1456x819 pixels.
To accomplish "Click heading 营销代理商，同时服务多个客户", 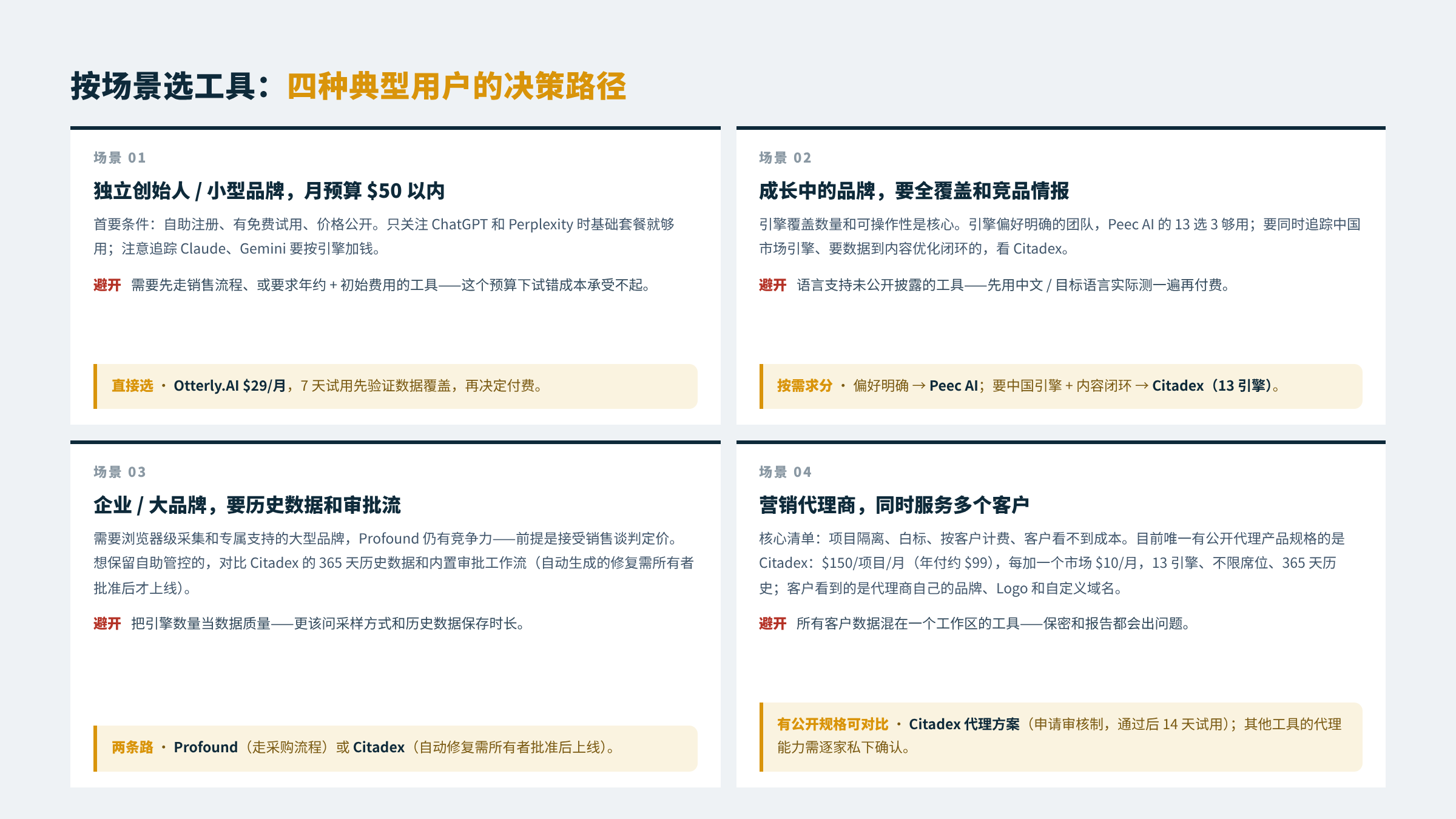I will [x=894, y=505].
